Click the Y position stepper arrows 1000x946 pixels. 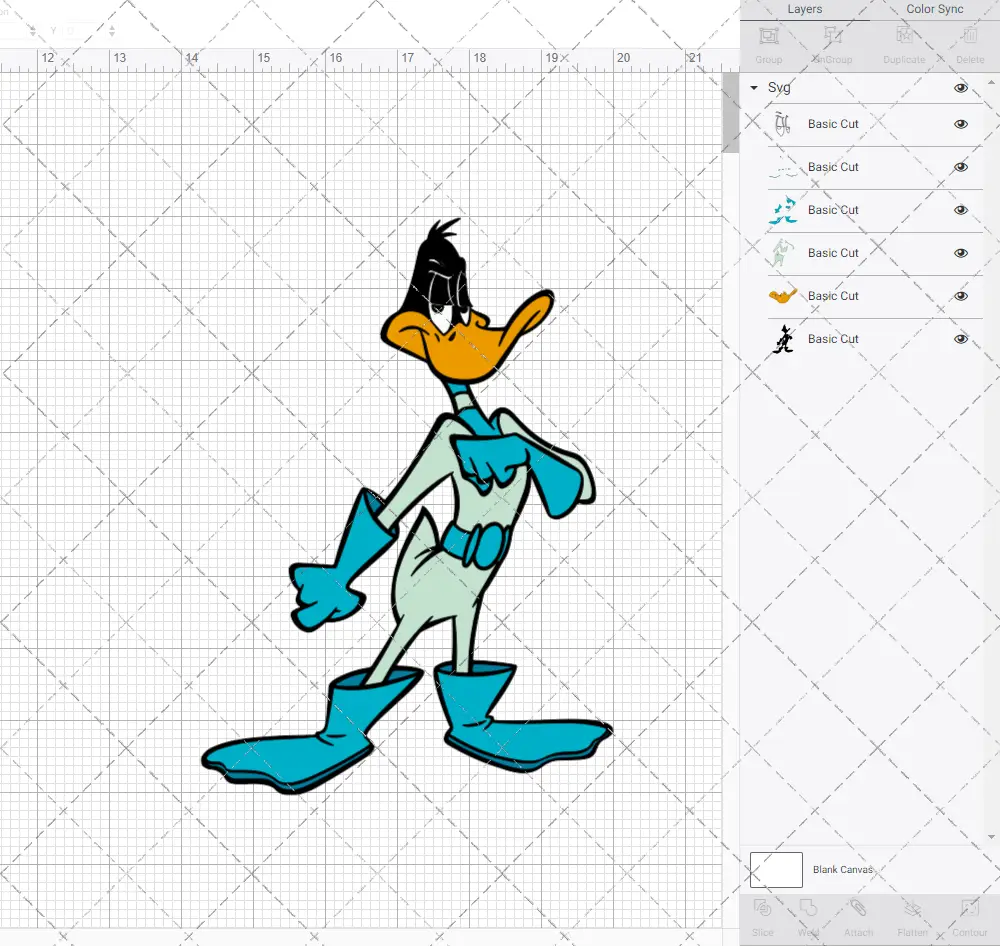[112, 30]
